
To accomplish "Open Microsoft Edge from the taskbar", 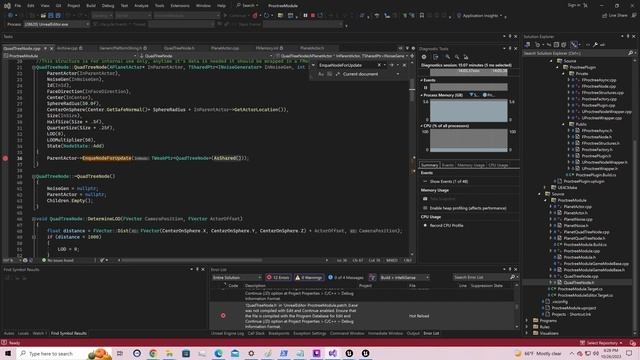I will 218,353.
